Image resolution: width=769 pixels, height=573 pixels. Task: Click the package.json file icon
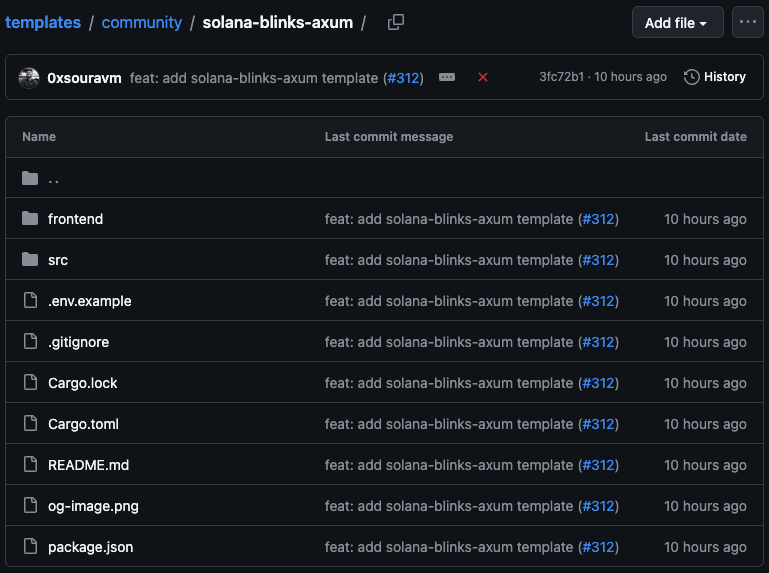[30, 546]
